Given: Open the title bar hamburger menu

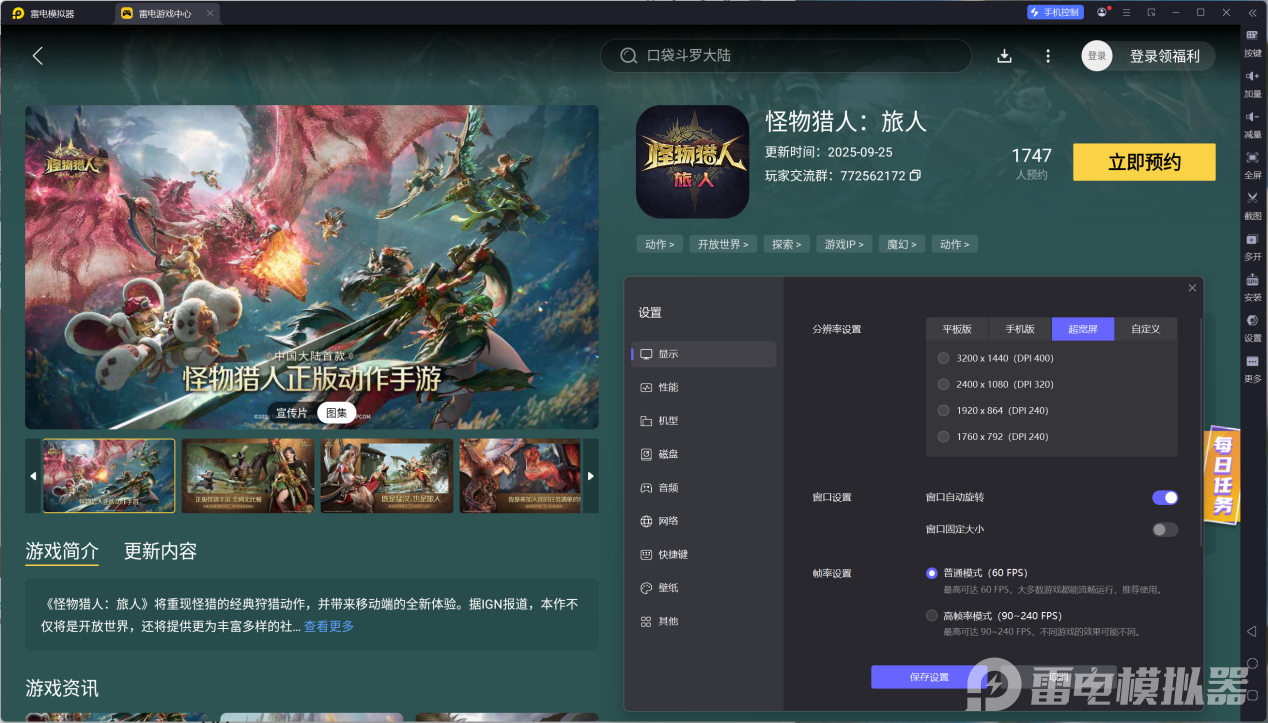Looking at the screenshot, I should click(x=1127, y=12).
